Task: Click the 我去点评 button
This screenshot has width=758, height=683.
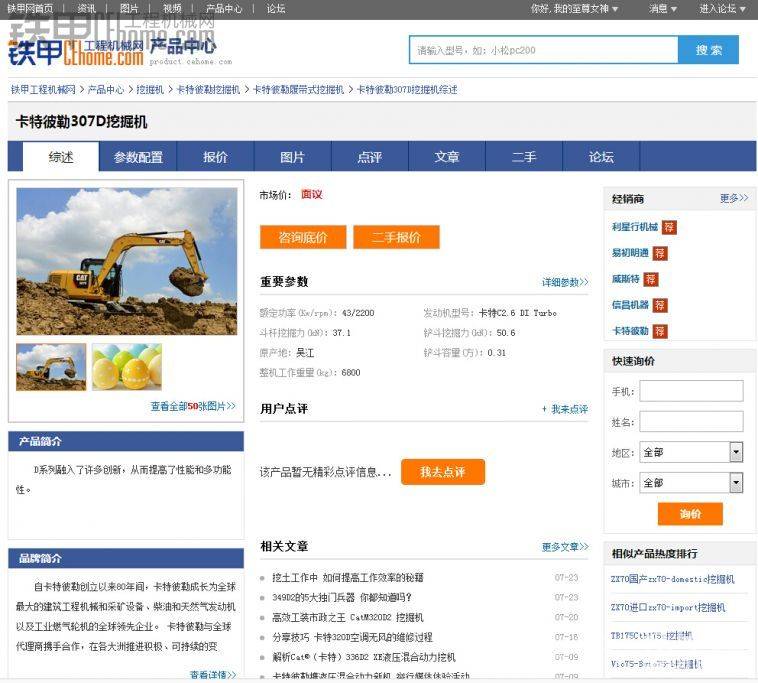Action: (443, 472)
